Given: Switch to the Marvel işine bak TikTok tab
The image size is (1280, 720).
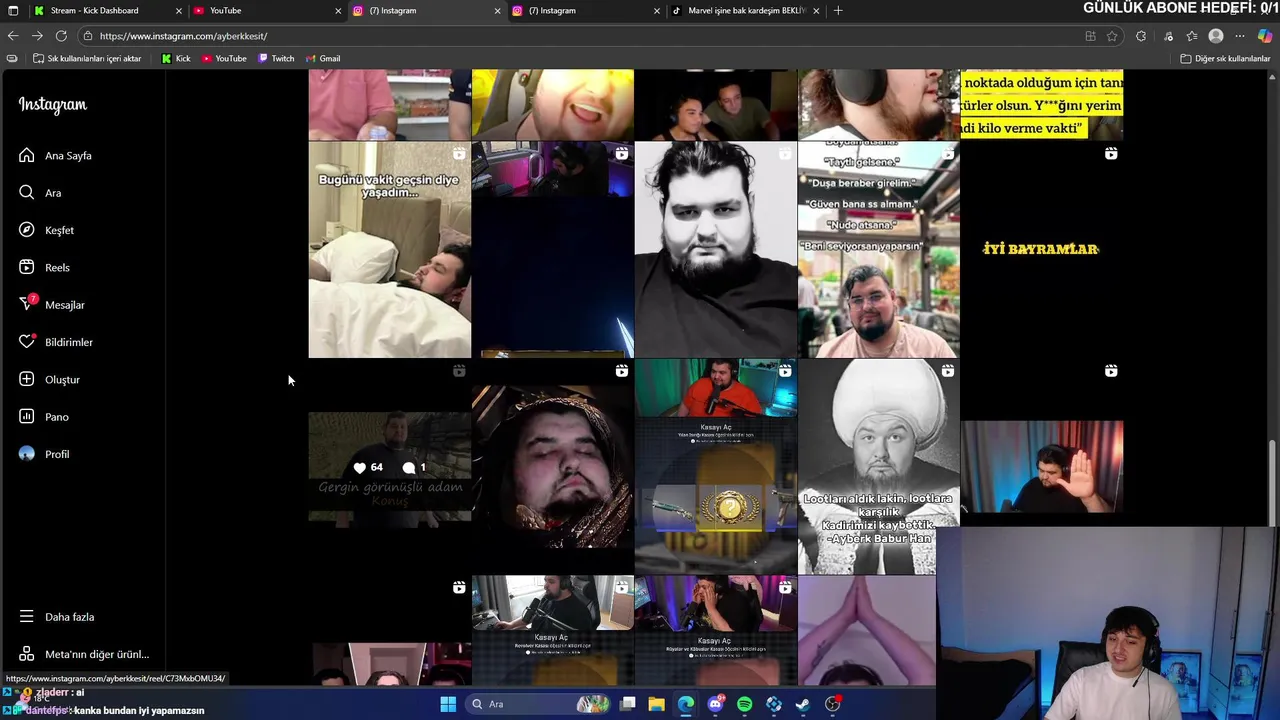Looking at the screenshot, I should [746, 10].
